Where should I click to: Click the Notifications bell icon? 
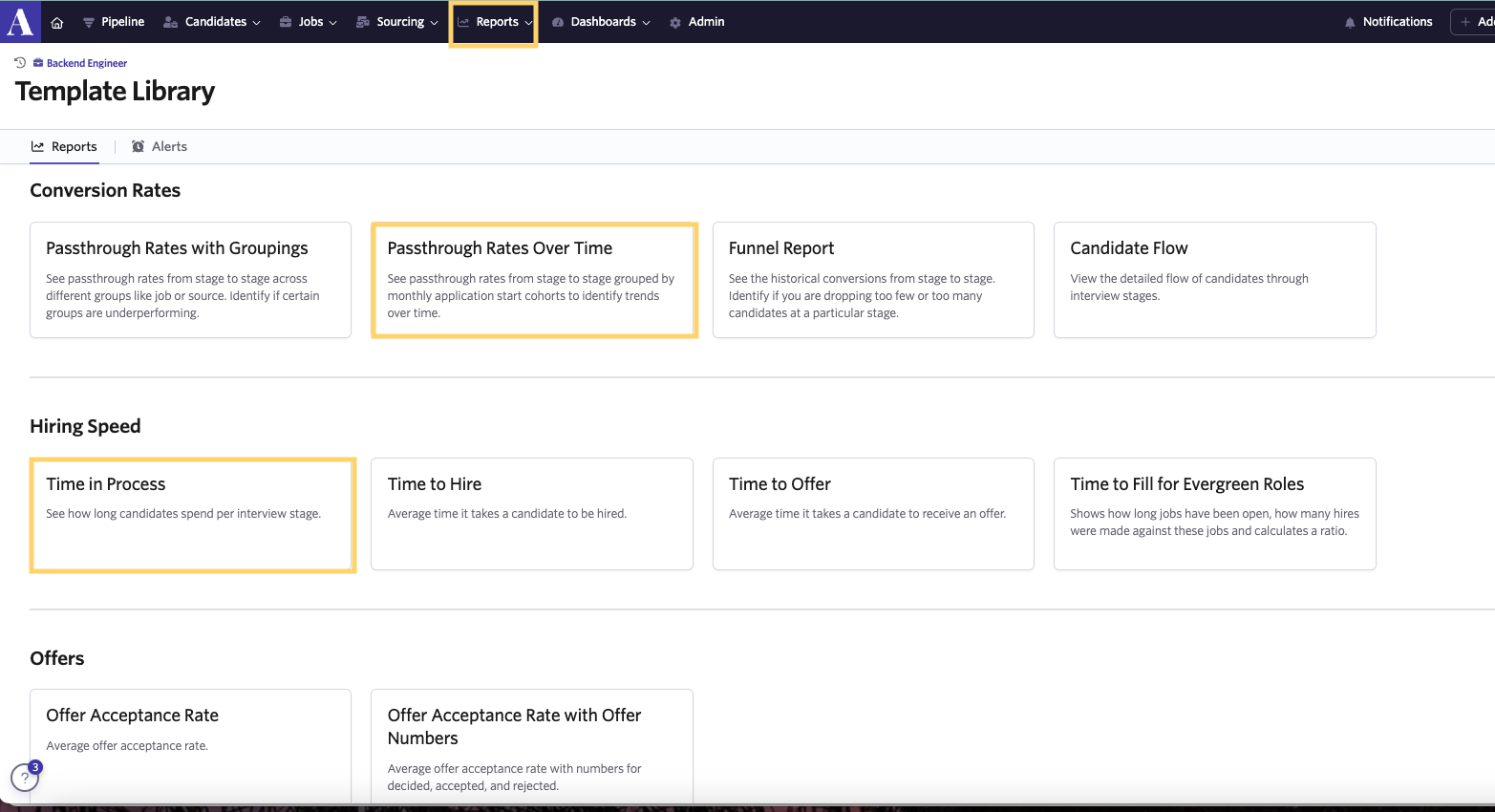click(x=1350, y=22)
